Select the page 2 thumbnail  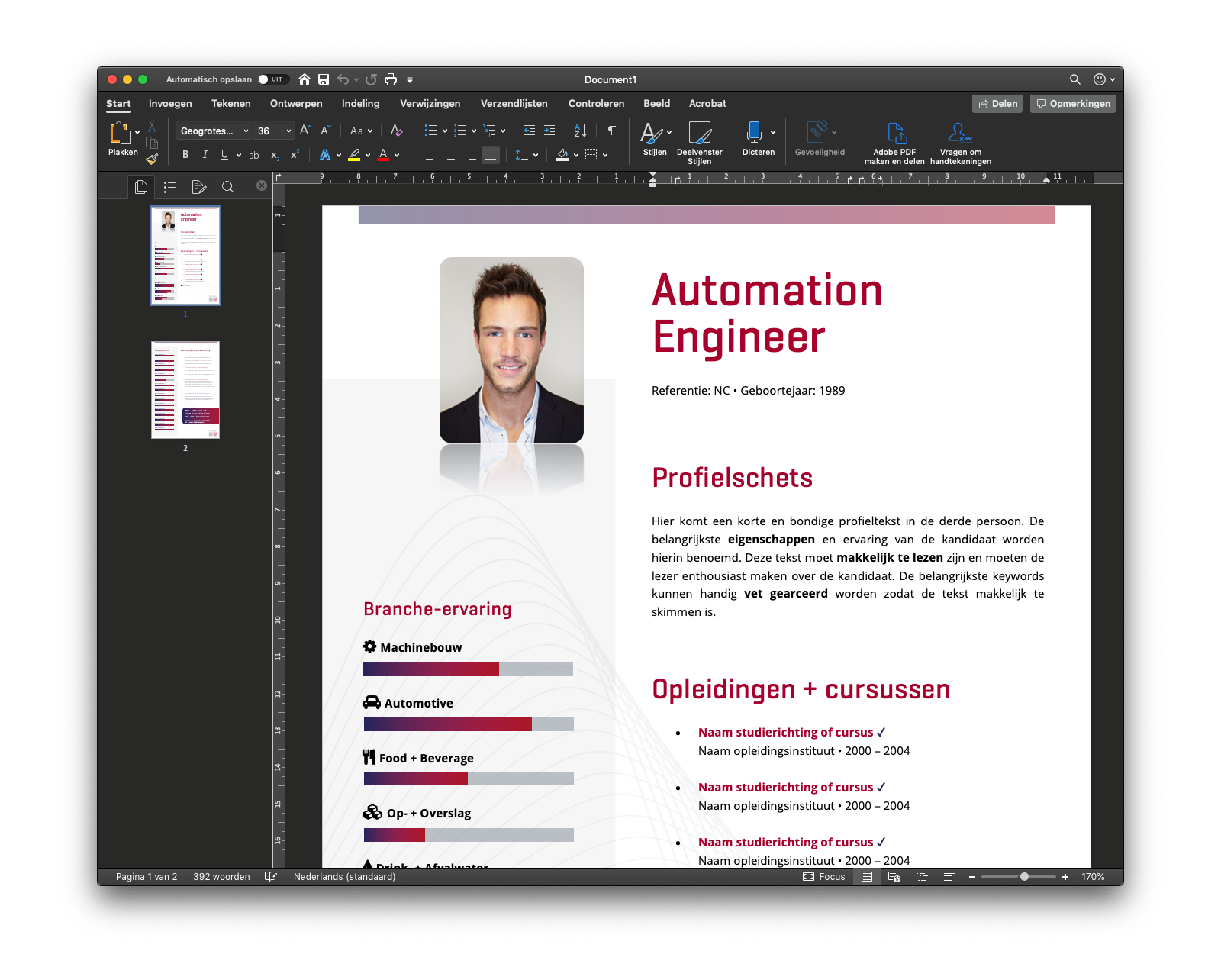[185, 390]
